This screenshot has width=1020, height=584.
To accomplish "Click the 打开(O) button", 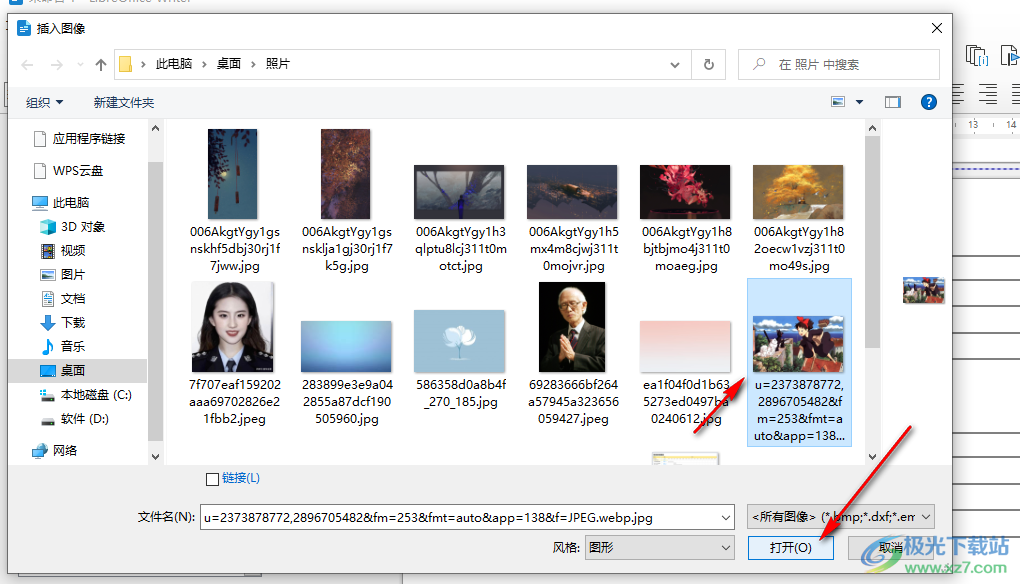I will click(790, 548).
